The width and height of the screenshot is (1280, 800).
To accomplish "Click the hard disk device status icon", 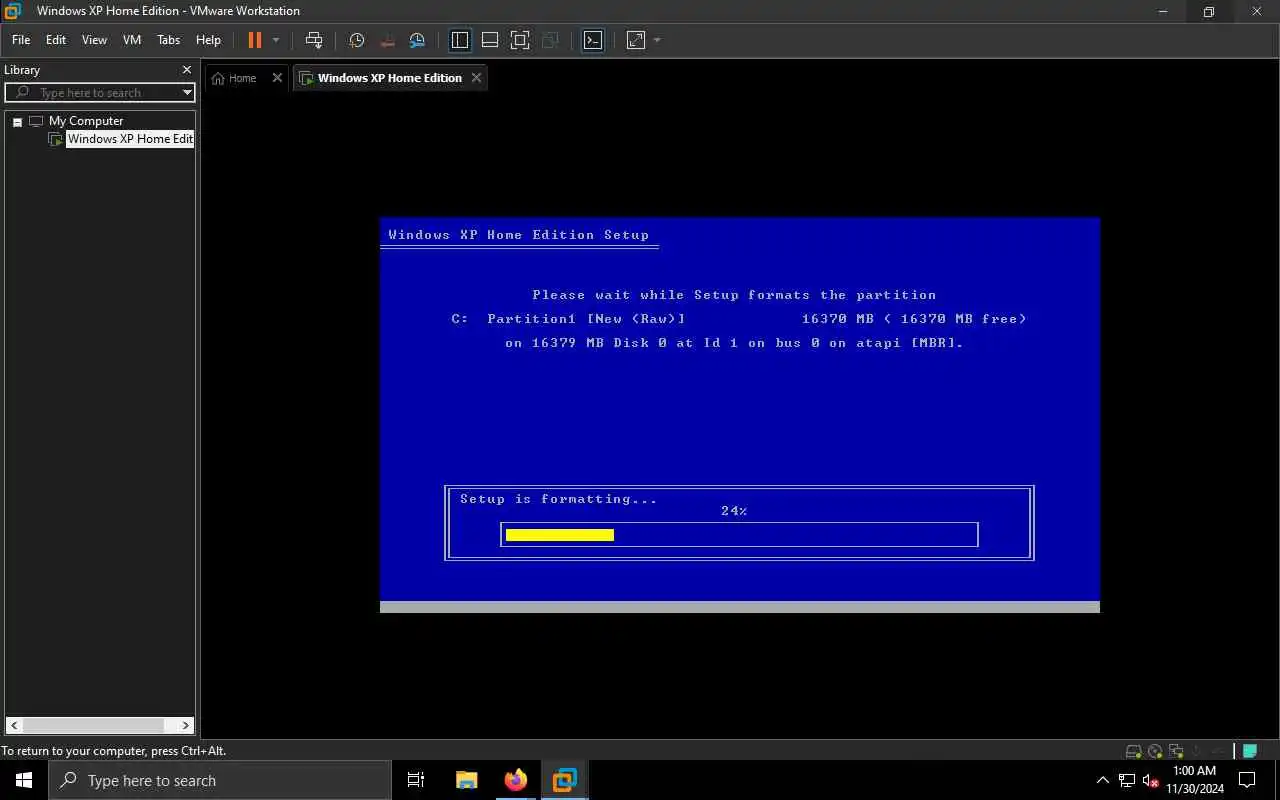I will pos(1133,751).
